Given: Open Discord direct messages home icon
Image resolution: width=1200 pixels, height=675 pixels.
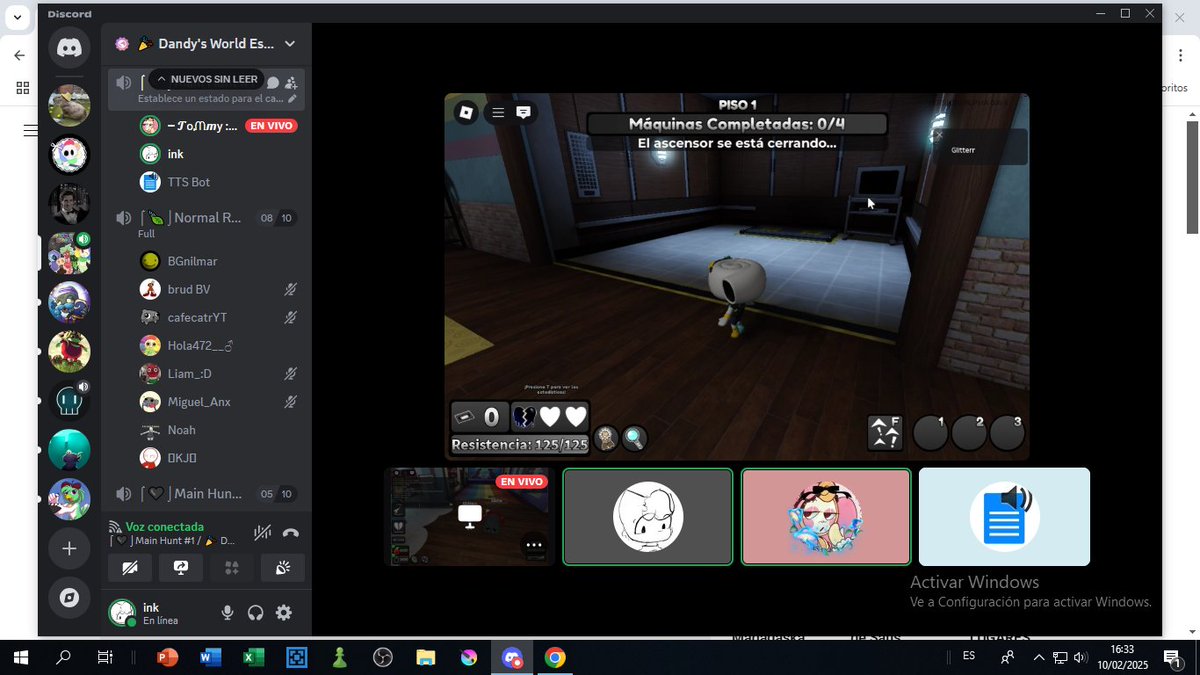Looking at the screenshot, I should coord(69,47).
